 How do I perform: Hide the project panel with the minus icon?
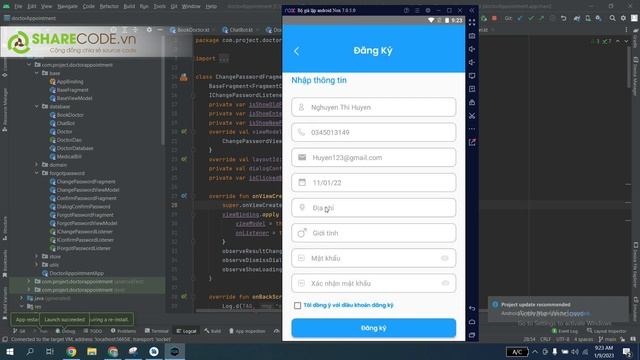160,30
